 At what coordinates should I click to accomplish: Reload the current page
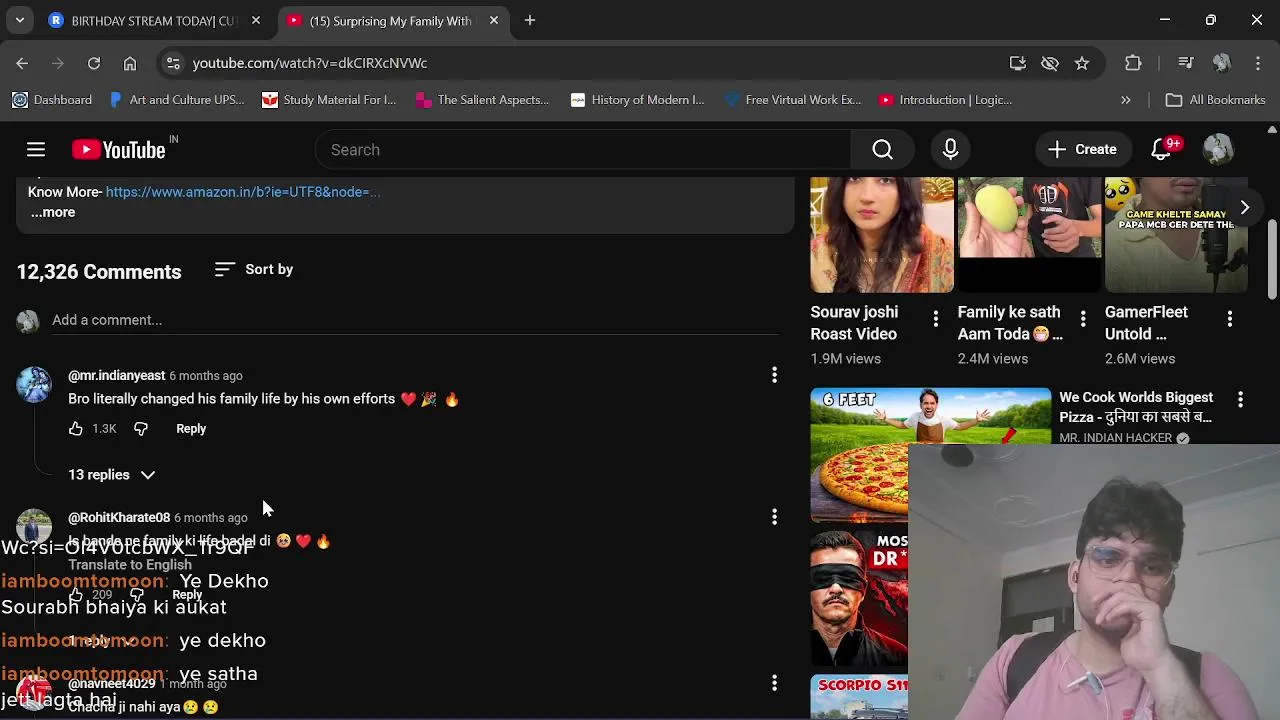coord(94,63)
